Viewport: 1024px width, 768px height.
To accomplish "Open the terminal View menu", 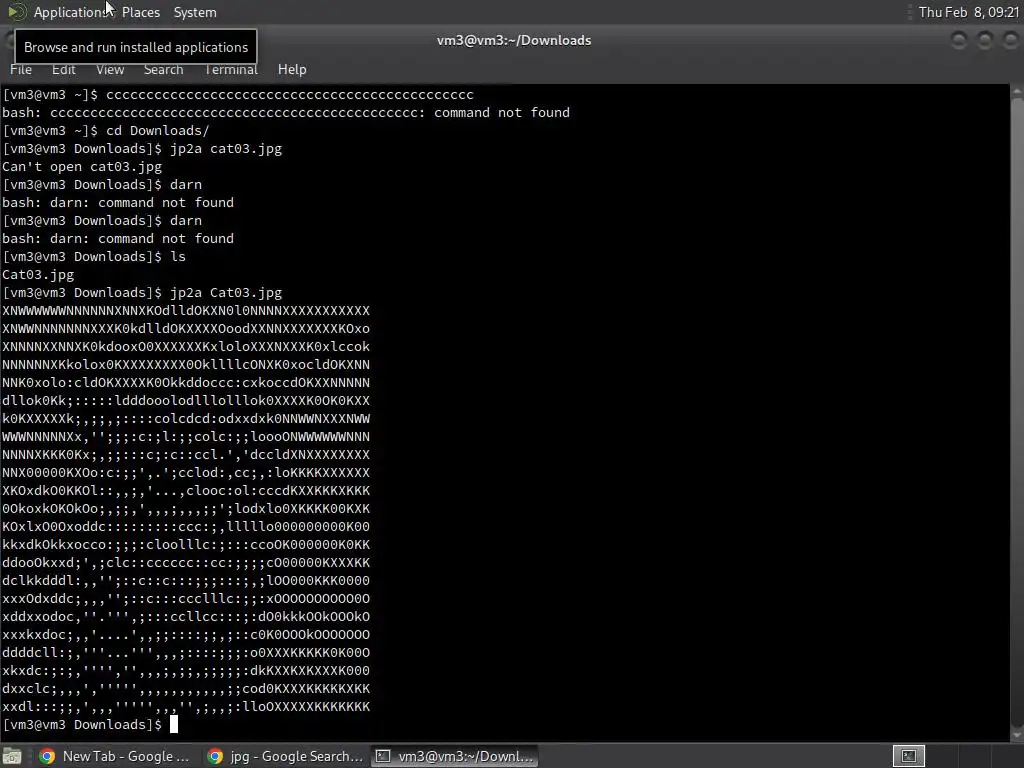I will point(110,69).
